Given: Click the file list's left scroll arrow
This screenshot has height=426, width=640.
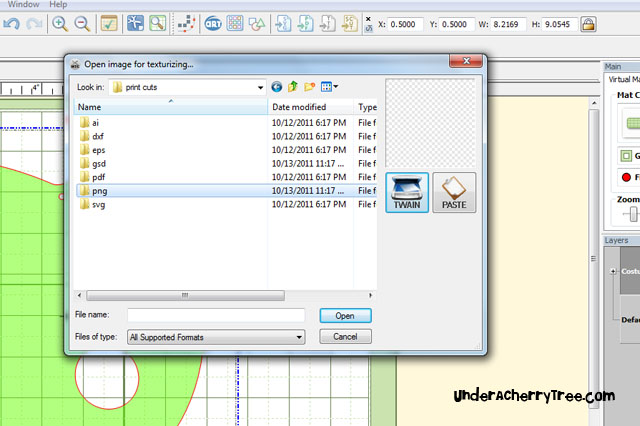Looking at the screenshot, I should [79, 295].
